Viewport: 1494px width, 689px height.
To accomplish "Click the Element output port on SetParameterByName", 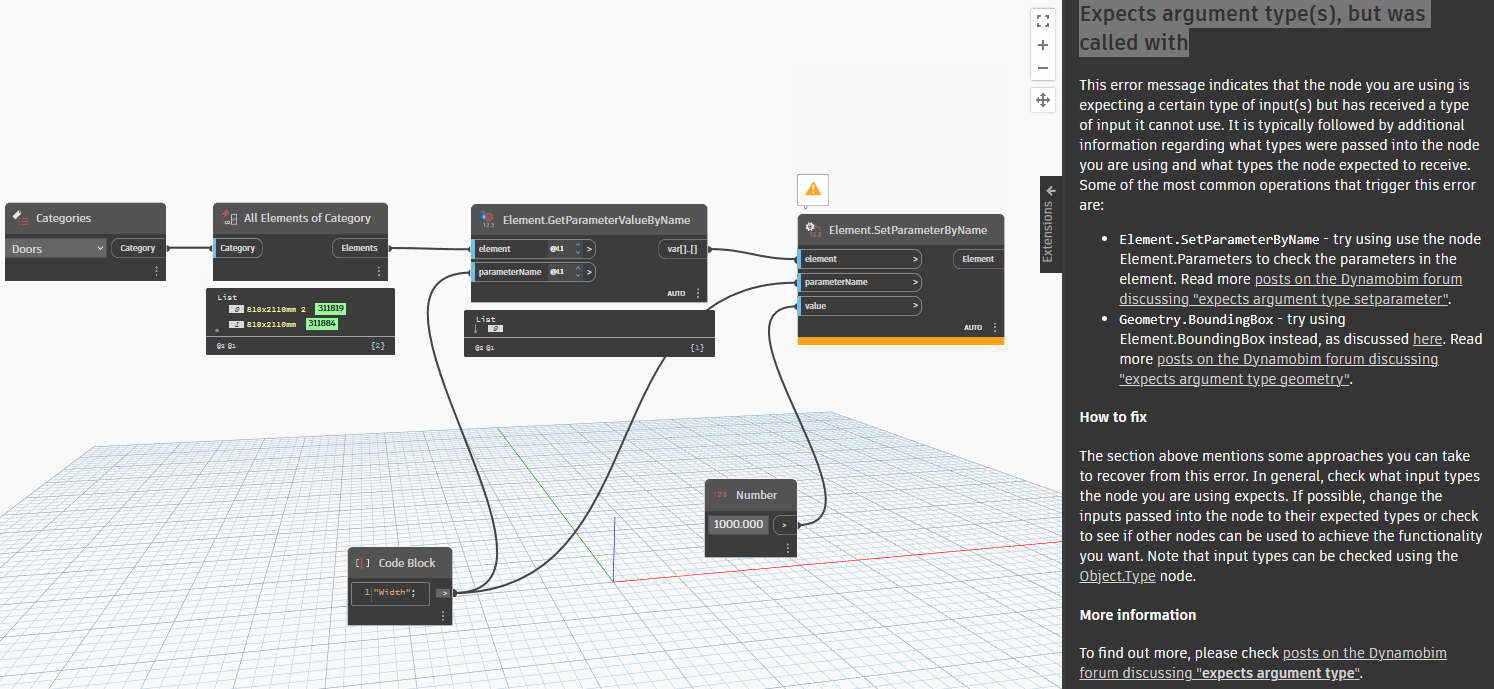I will tap(978, 259).
